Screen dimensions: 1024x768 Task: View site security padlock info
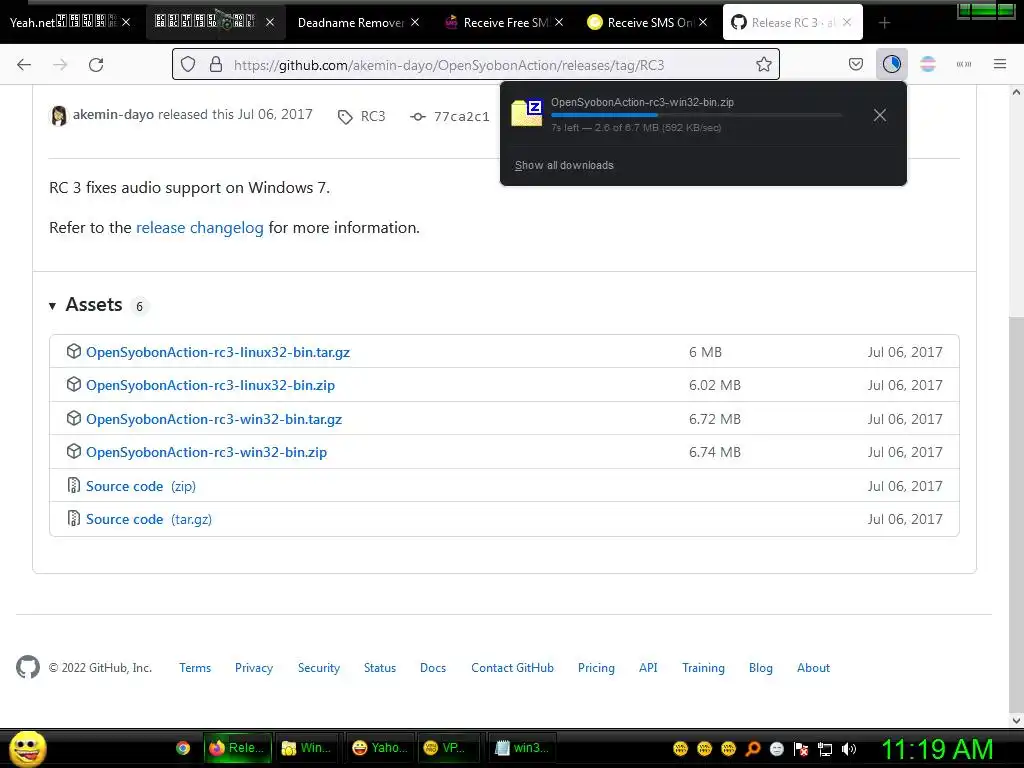click(216, 64)
